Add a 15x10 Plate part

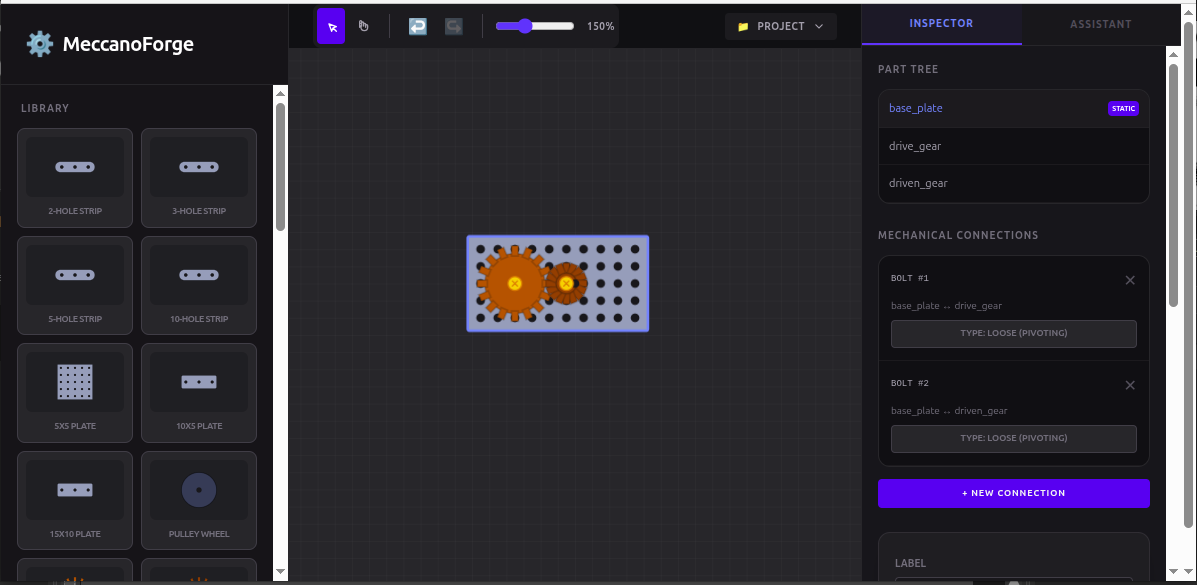[75, 501]
